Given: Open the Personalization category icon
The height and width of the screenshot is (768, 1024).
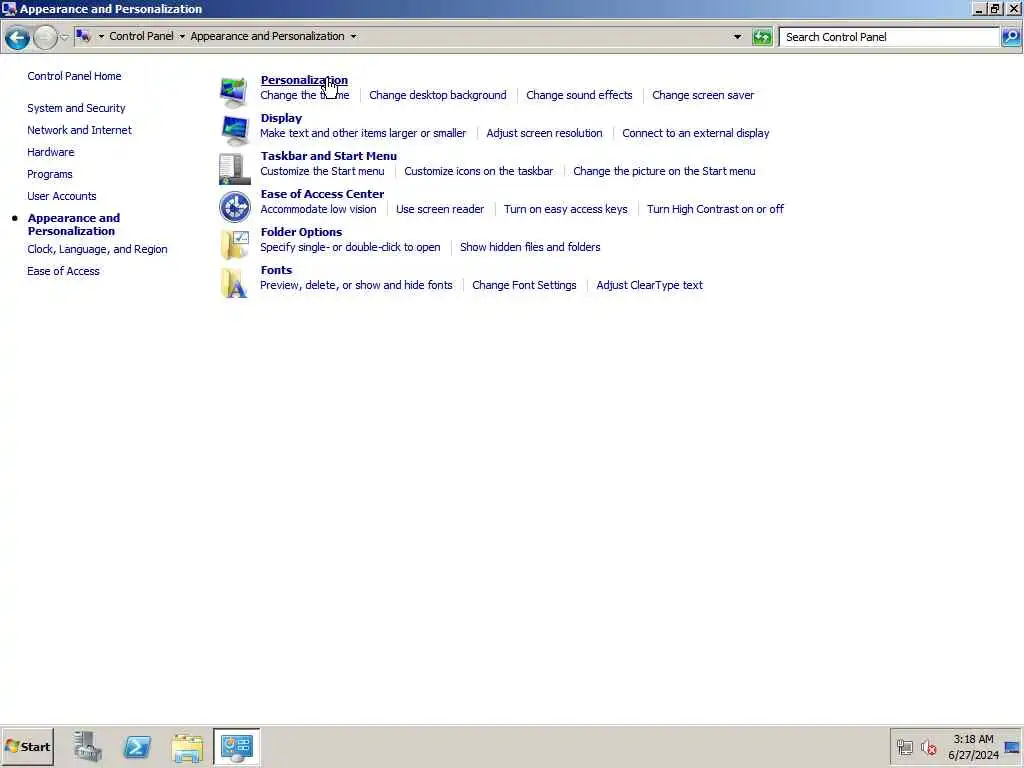Looking at the screenshot, I should [234, 92].
